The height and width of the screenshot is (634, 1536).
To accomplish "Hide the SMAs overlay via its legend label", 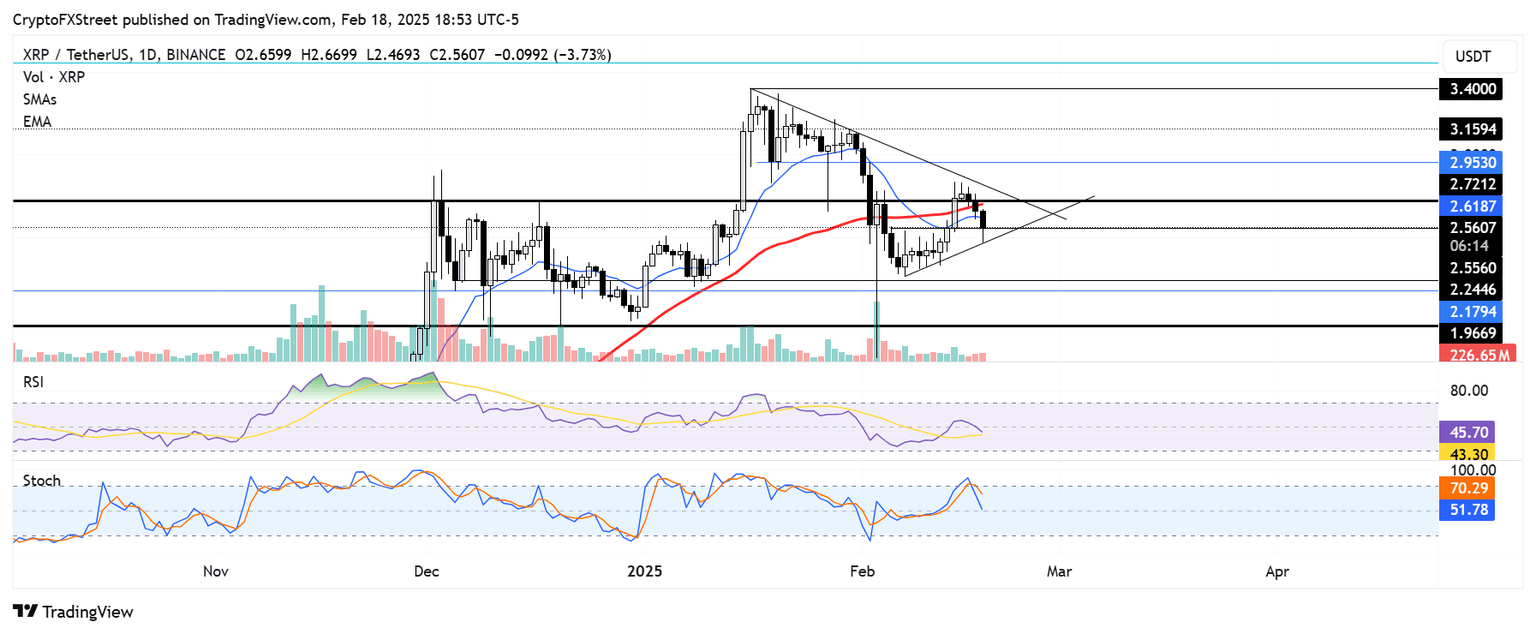I will (x=39, y=99).
